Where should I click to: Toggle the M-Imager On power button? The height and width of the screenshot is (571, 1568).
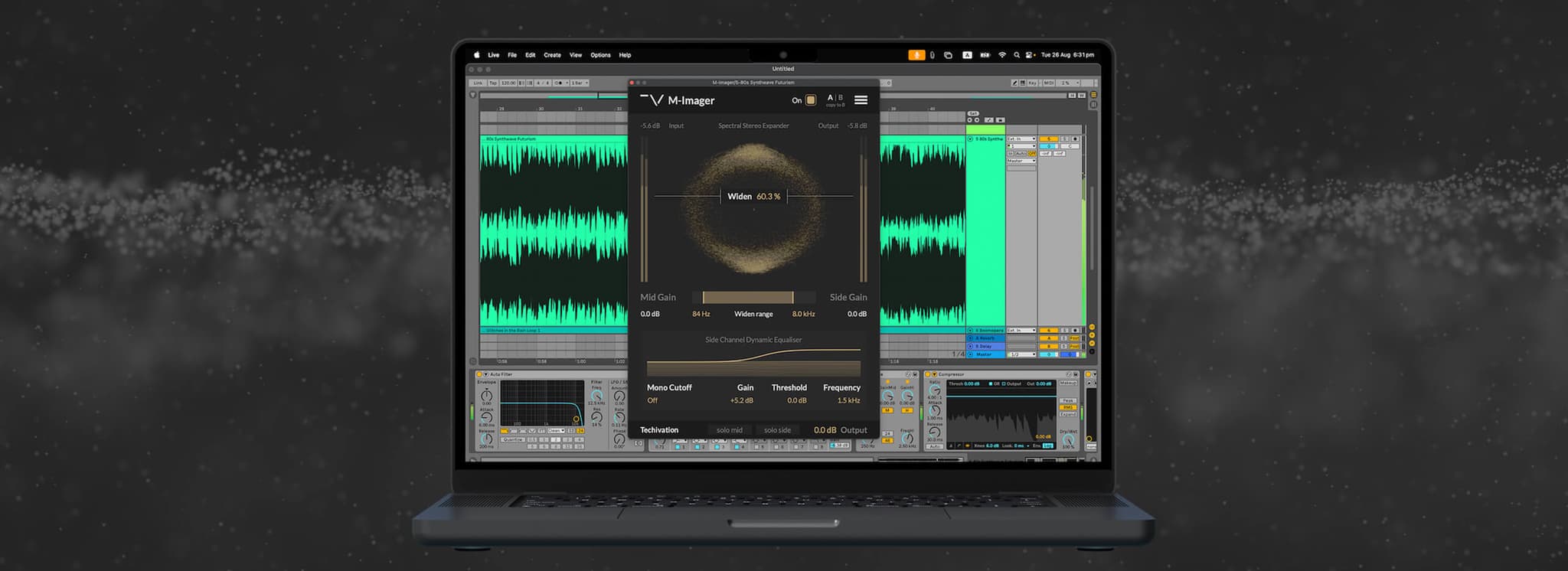tap(811, 100)
